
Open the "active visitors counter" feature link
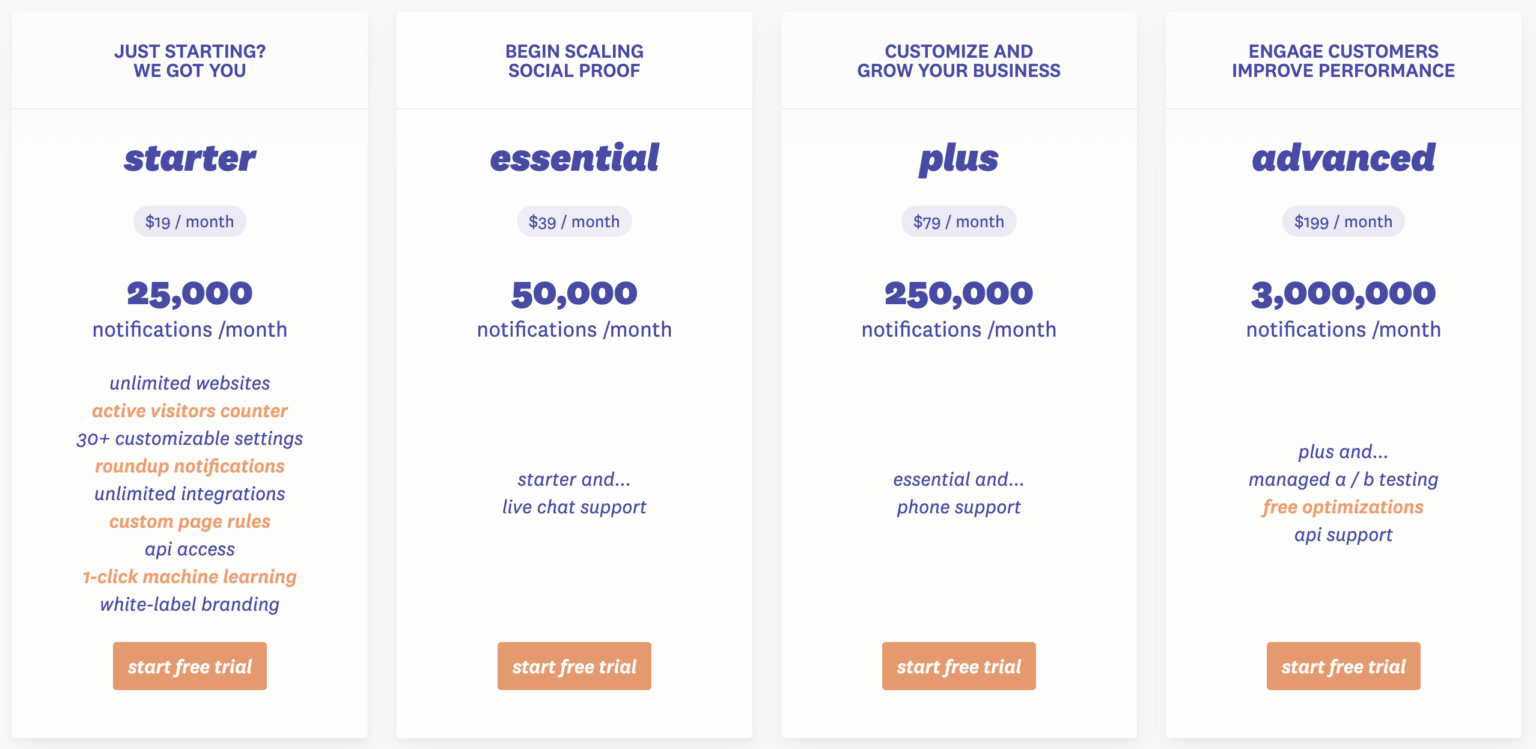[x=190, y=411]
